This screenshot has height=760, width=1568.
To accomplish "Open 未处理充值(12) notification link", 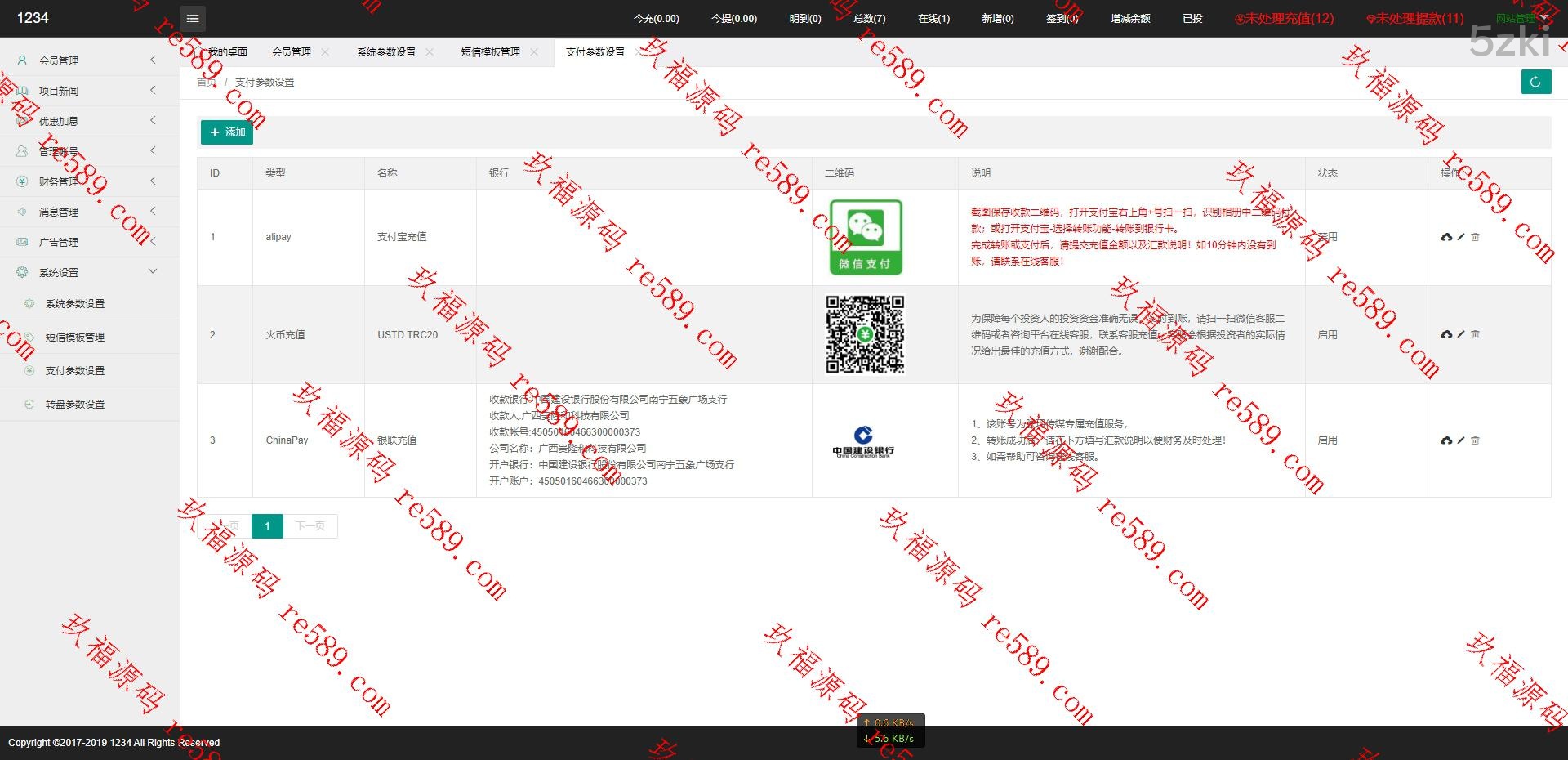I will [x=1284, y=18].
